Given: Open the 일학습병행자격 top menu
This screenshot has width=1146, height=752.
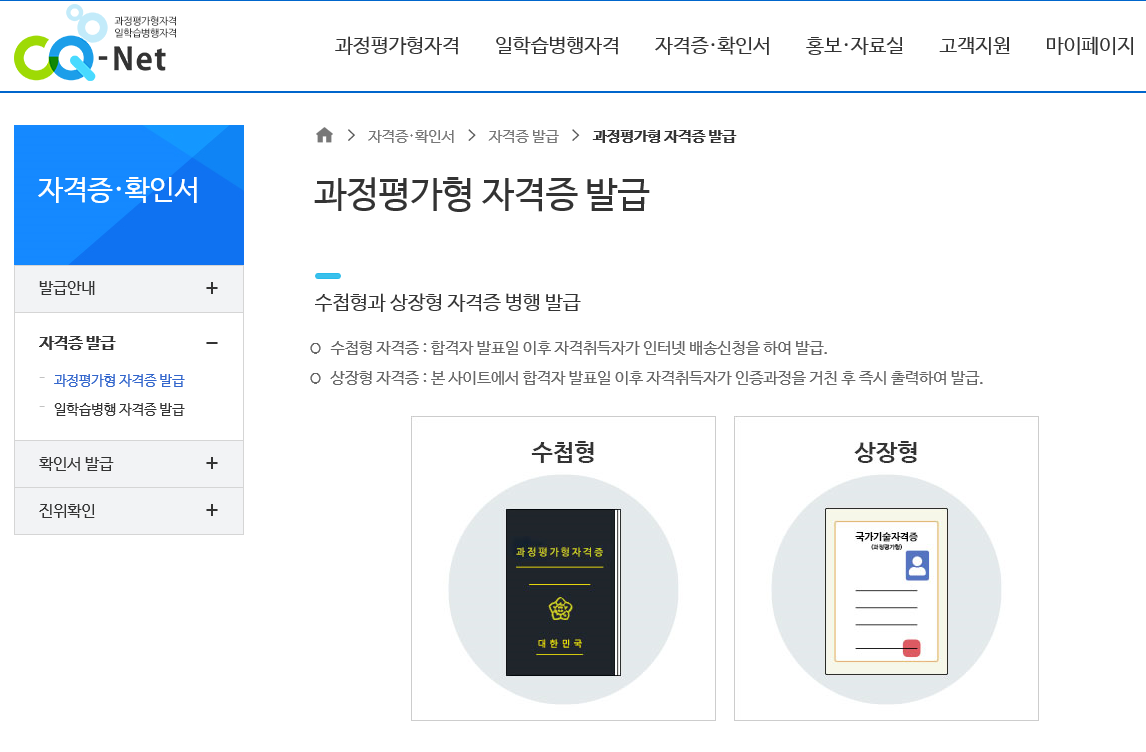Looking at the screenshot, I should tap(557, 45).
